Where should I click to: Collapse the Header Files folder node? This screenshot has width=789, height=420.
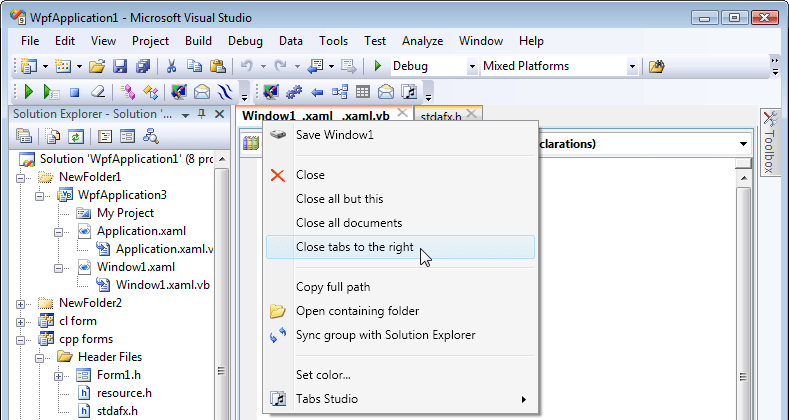point(40,358)
